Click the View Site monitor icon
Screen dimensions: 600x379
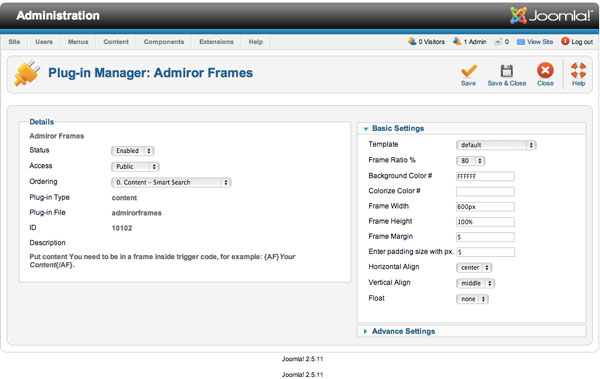pos(521,42)
